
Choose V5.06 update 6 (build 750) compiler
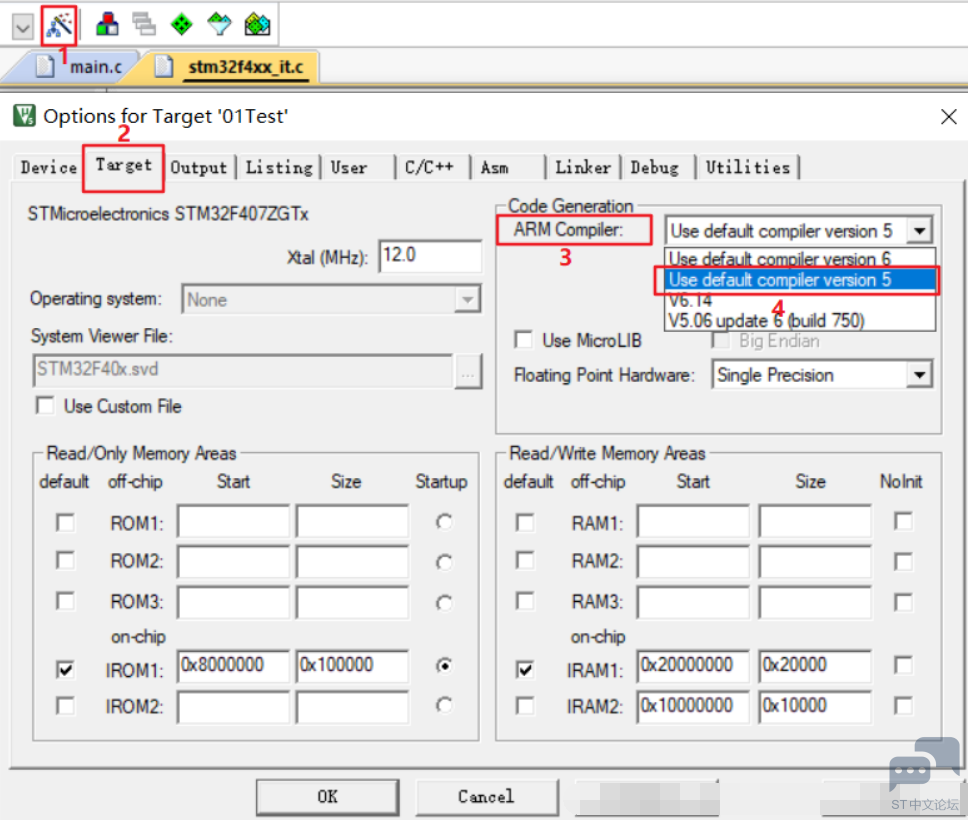pos(765,320)
